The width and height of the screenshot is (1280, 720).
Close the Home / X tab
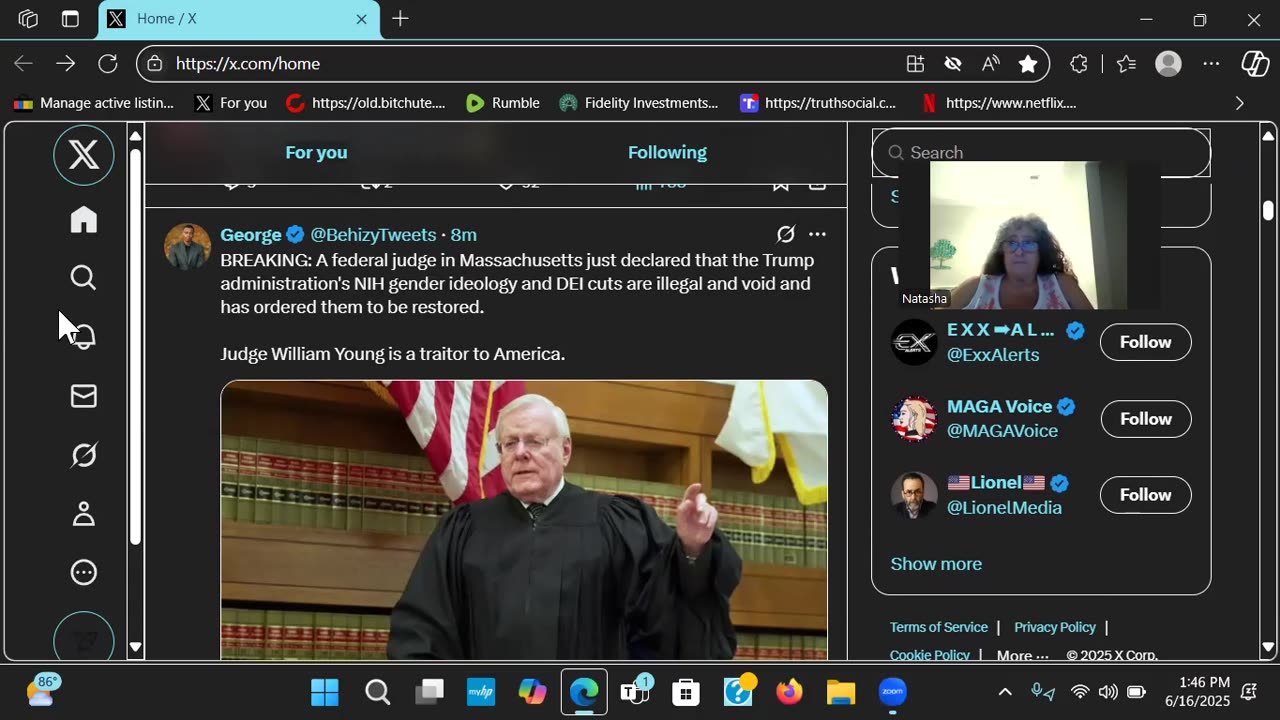pos(362,19)
